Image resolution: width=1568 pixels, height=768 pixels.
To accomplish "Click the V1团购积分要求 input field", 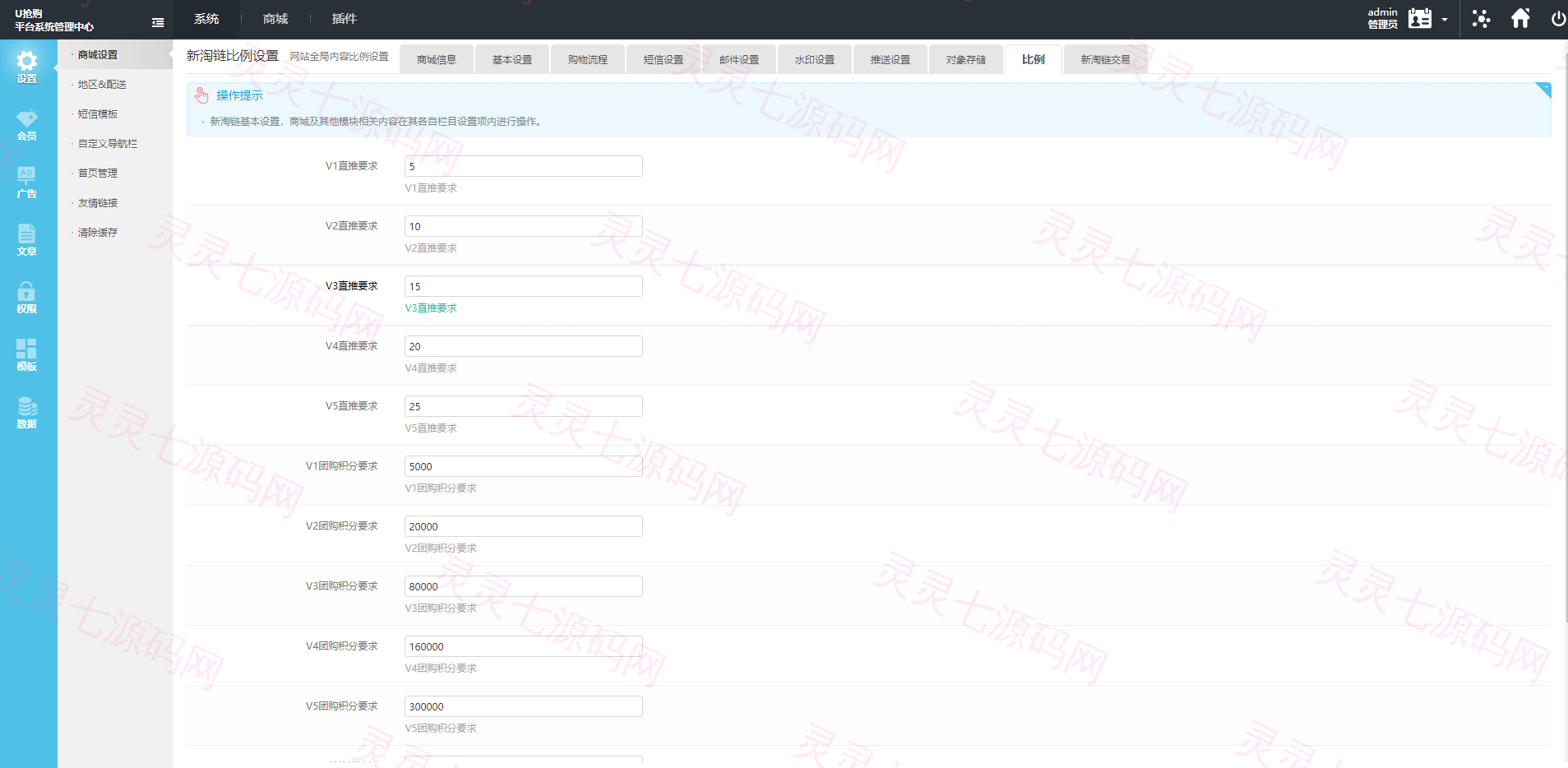I will coord(524,466).
